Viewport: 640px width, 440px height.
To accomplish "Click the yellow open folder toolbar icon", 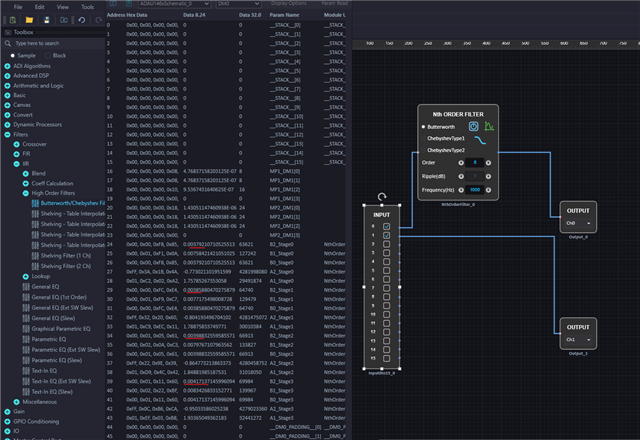I will pos(29,20).
